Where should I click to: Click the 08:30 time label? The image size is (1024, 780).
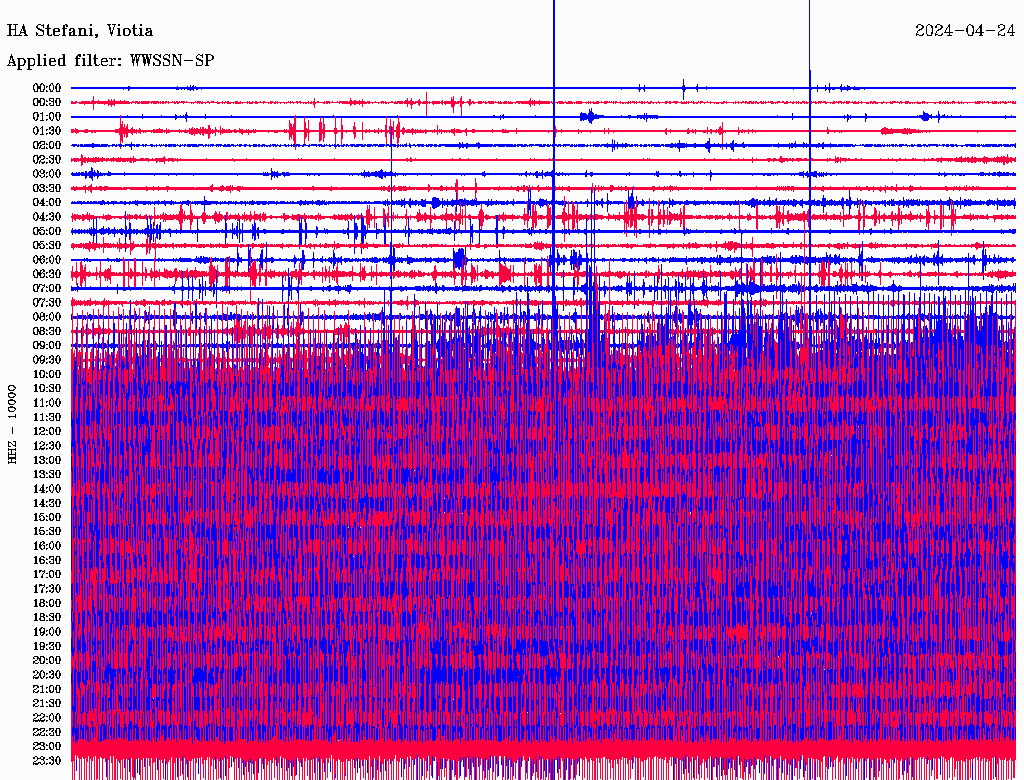(47, 331)
